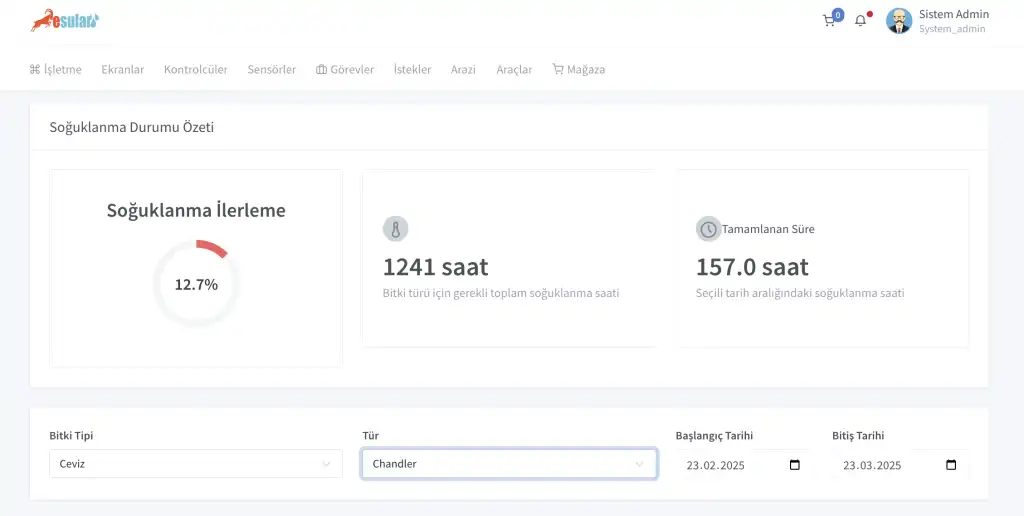1024x516 pixels.
Task: Open the notification bell
Action: click(x=860, y=21)
